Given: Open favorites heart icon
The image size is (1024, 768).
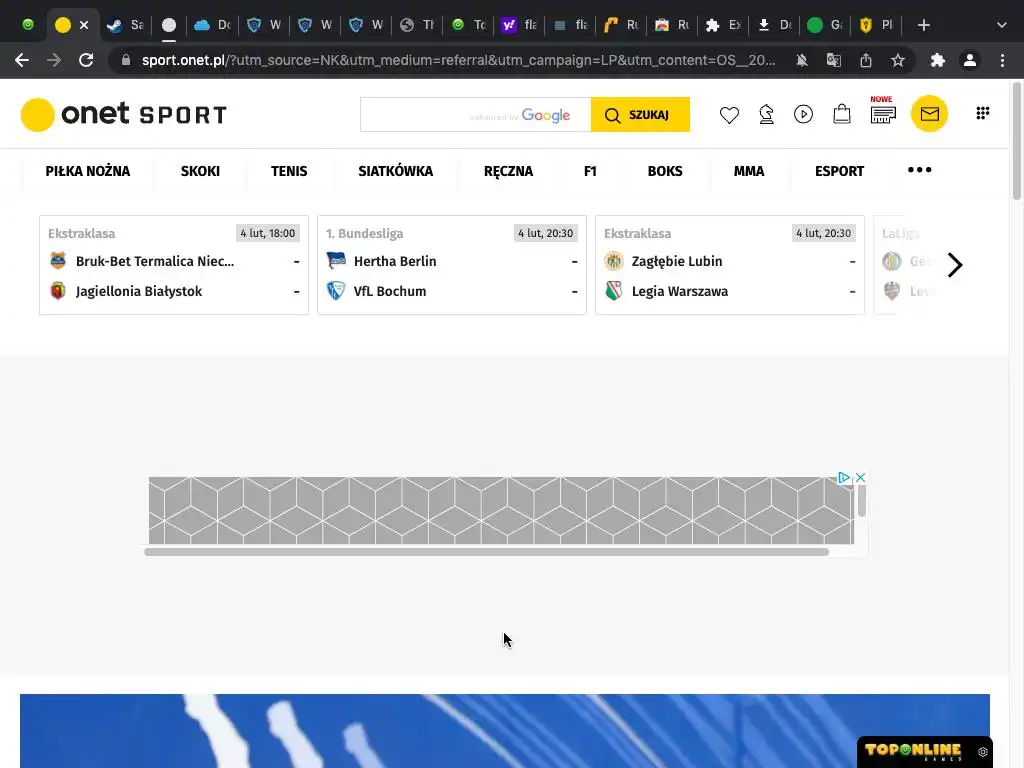Looking at the screenshot, I should (x=729, y=115).
